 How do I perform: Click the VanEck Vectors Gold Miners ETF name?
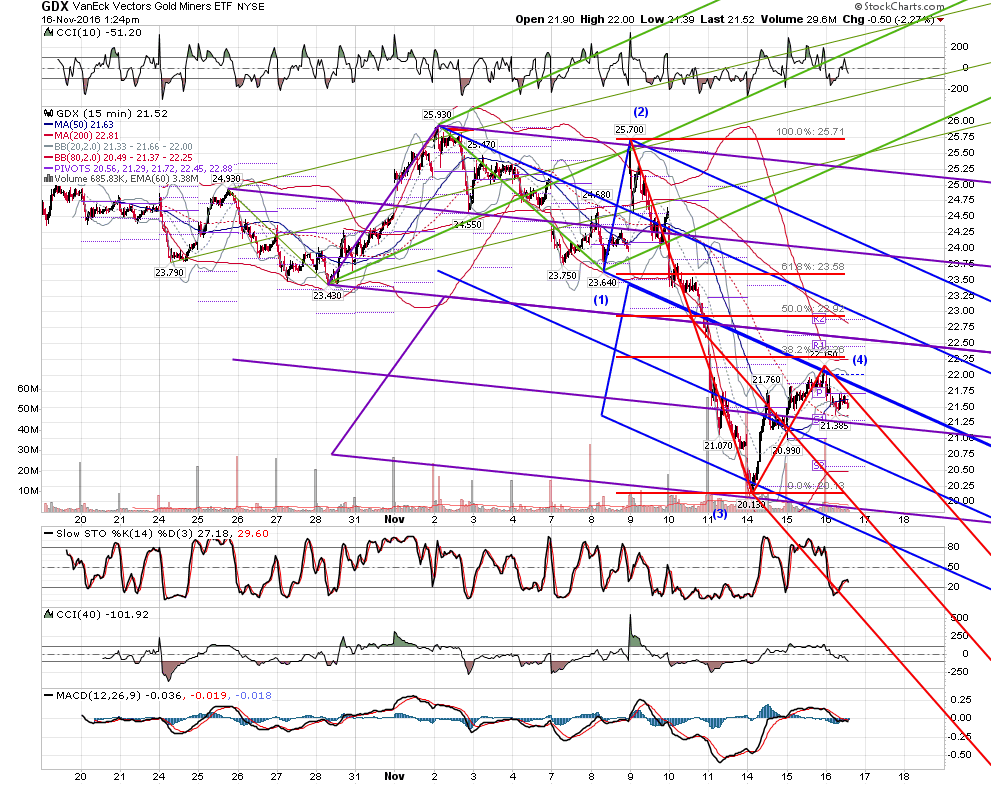[153, 6]
